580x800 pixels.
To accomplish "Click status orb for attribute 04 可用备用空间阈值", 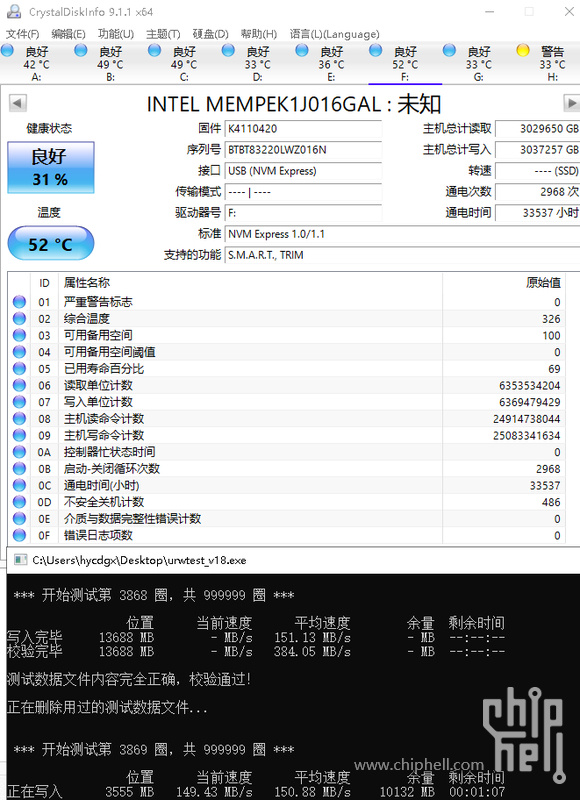I will 19,352.
